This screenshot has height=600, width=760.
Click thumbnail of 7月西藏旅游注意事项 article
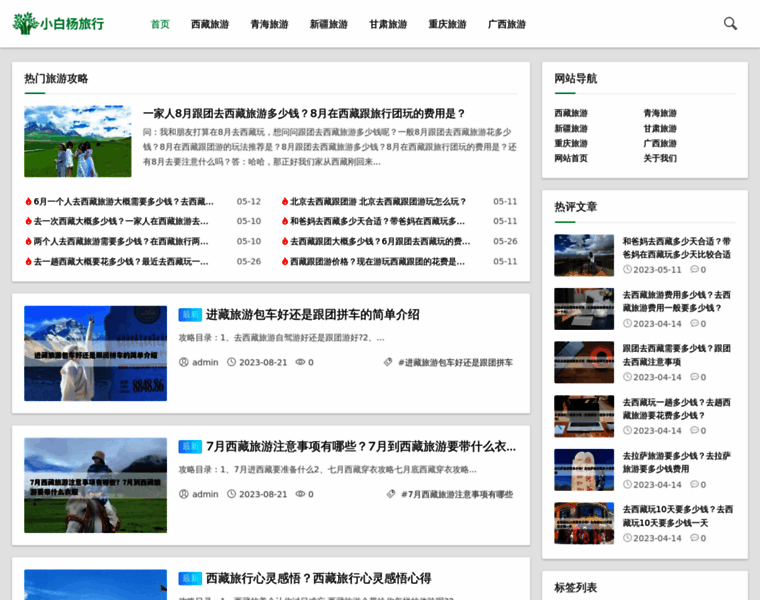(x=95, y=485)
